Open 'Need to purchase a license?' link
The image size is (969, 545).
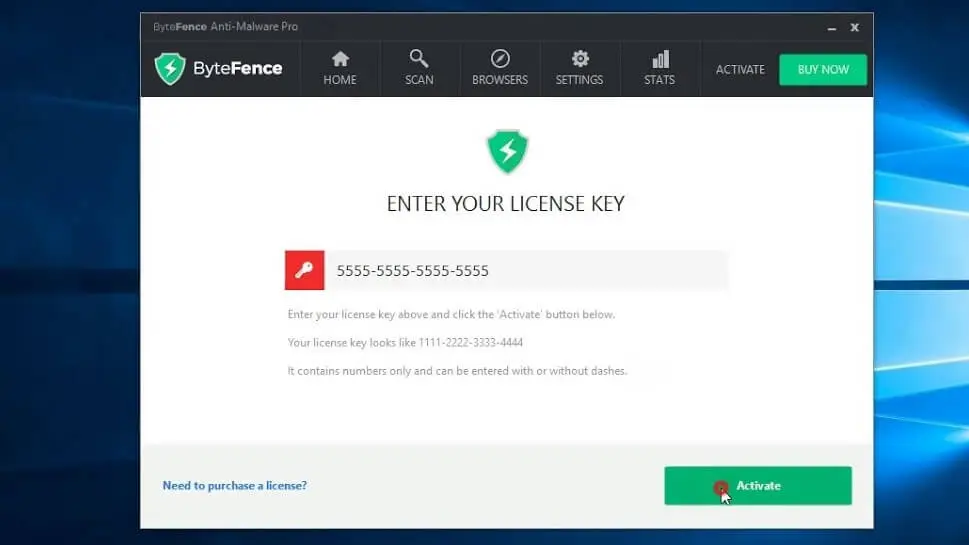tap(234, 486)
